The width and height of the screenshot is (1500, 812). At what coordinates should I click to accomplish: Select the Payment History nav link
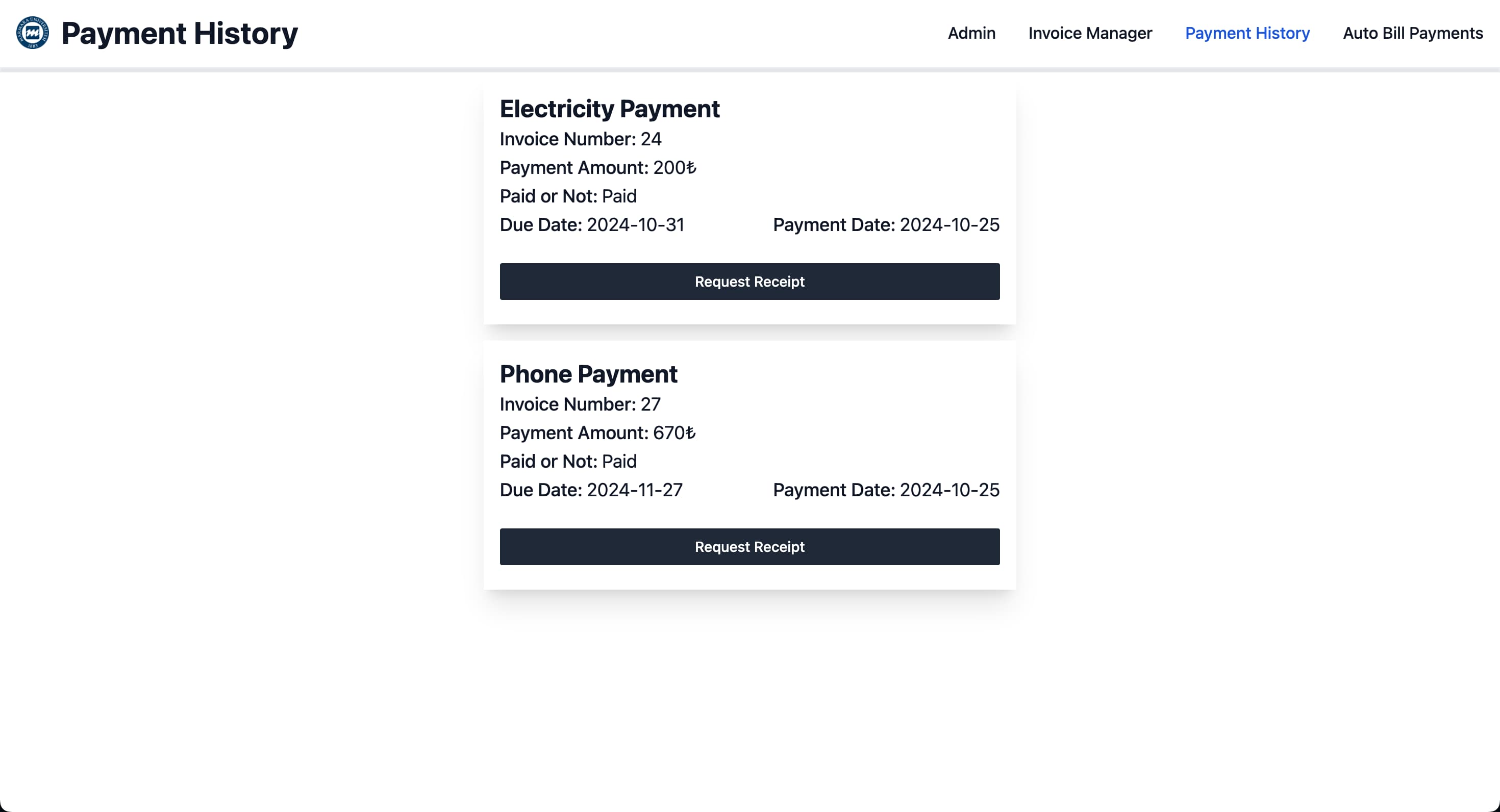(x=1247, y=33)
